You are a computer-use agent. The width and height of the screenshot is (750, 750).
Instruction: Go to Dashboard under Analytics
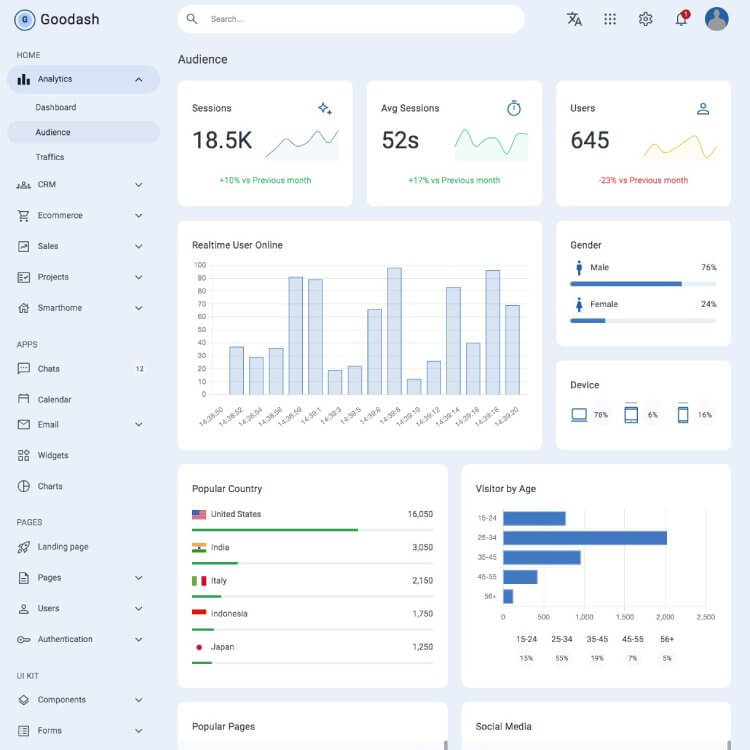(56, 107)
